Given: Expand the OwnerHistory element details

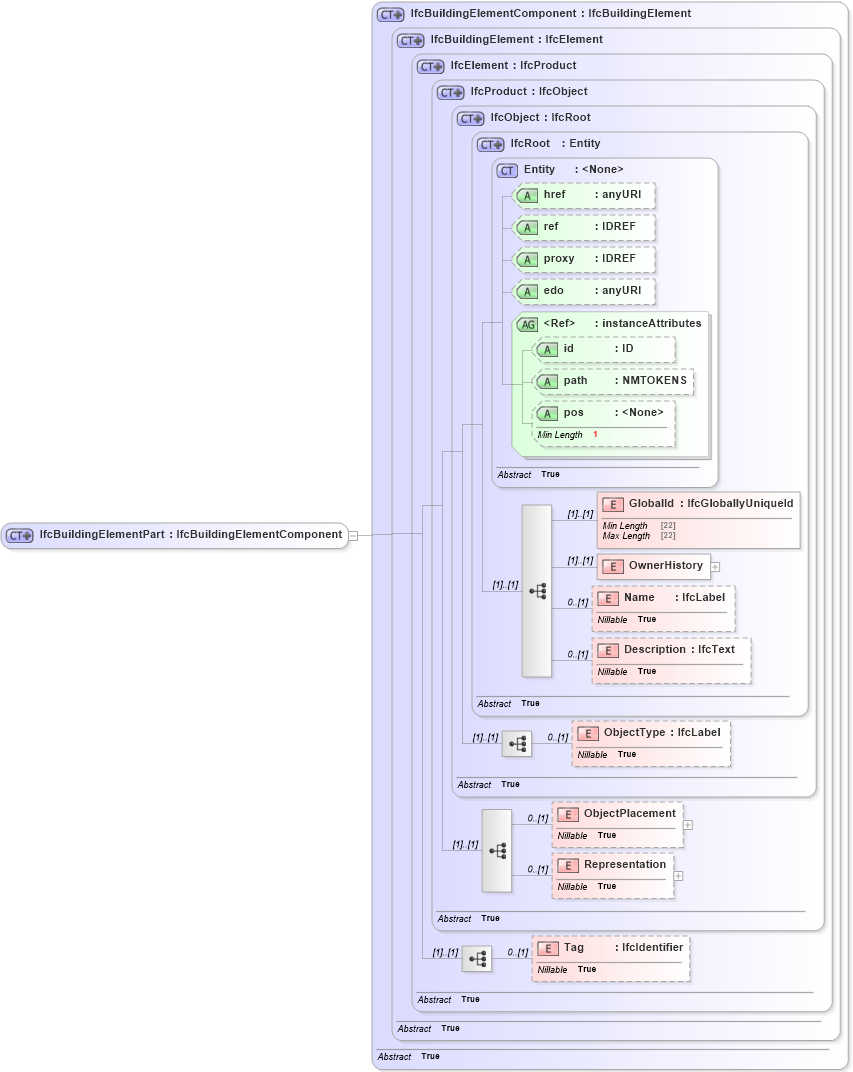Looking at the screenshot, I should (x=715, y=566).
